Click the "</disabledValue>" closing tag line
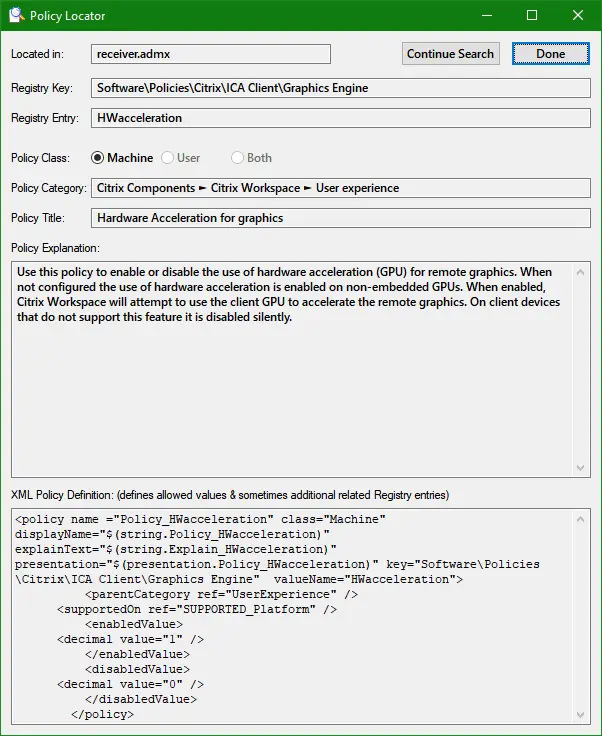Viewport: 602px width, 736px height. click(x=141, y=699)
